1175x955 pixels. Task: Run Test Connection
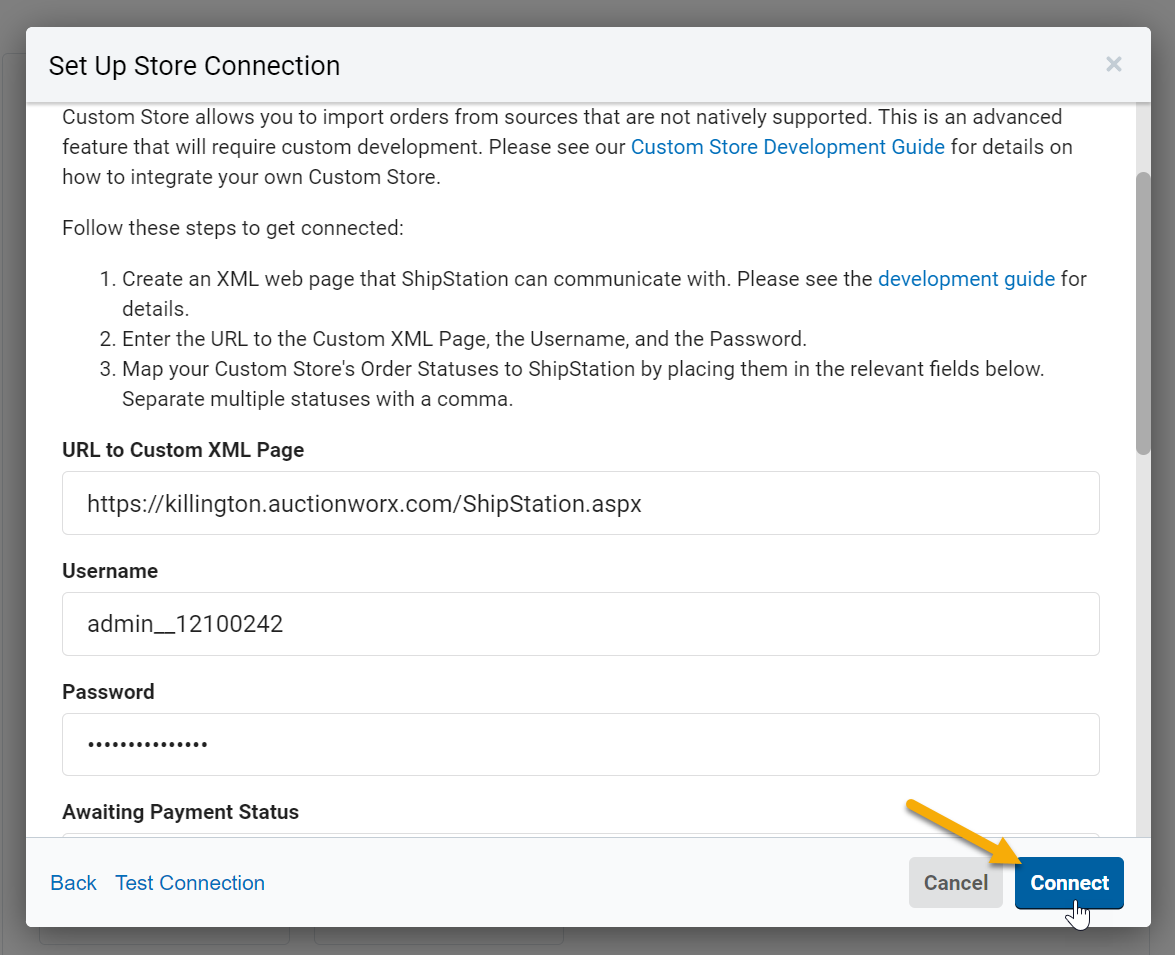pos(190,883)
